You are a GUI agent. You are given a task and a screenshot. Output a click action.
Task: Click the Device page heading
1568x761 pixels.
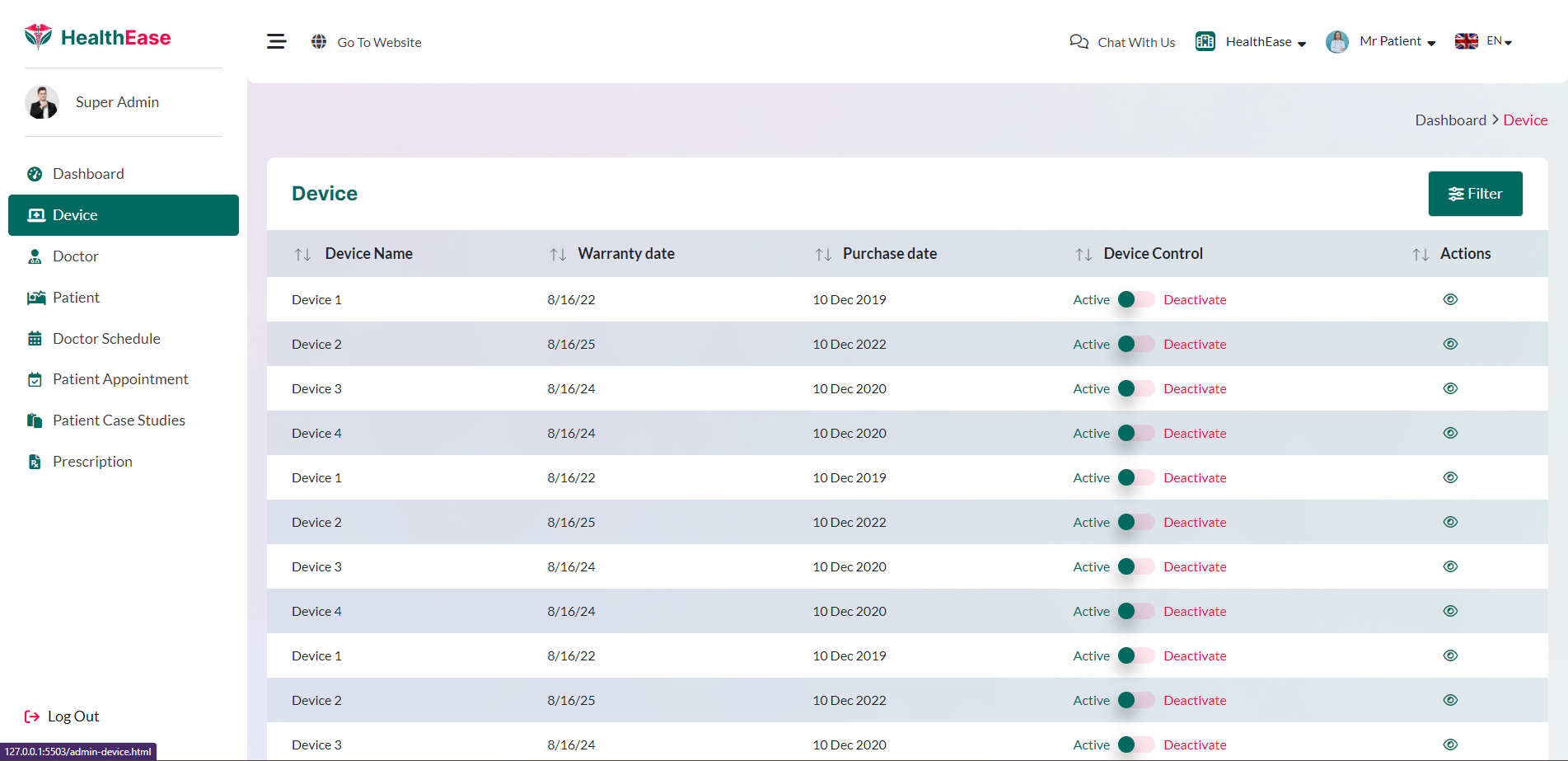(325, 194)
